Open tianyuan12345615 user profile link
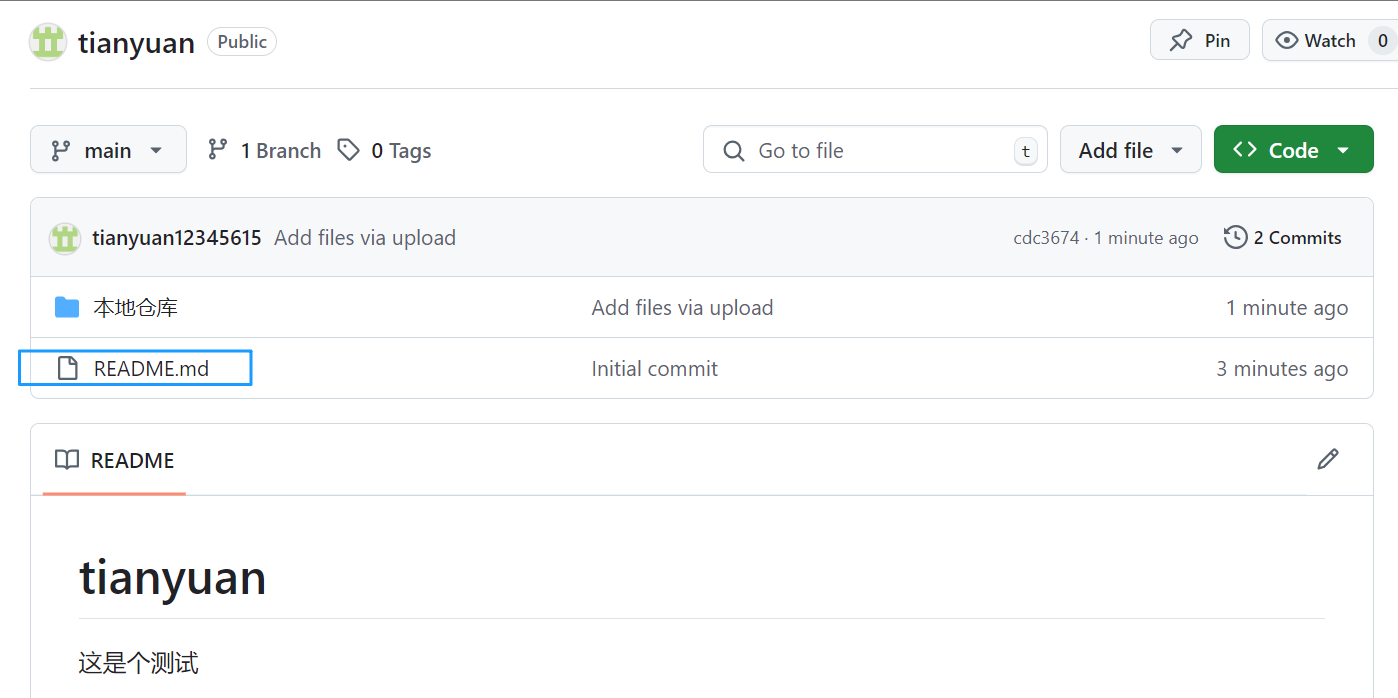 [177, 238]
